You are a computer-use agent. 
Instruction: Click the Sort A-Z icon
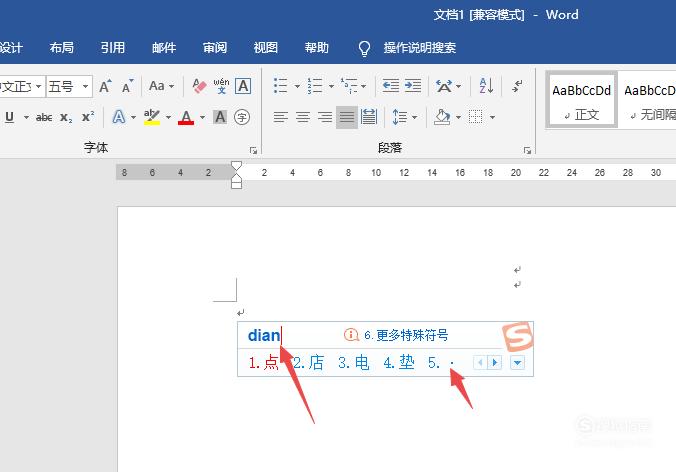(x=486, y=86)
